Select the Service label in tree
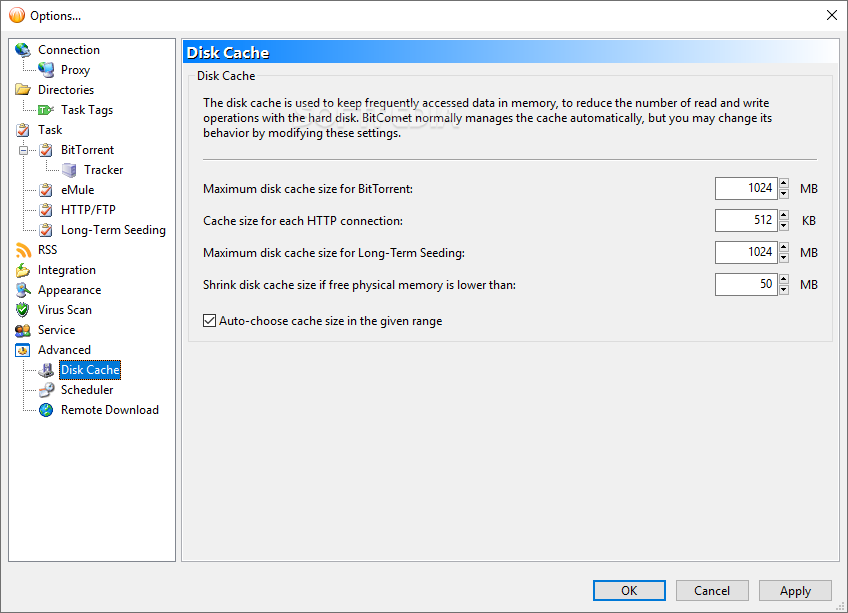 tap(56, 330)
